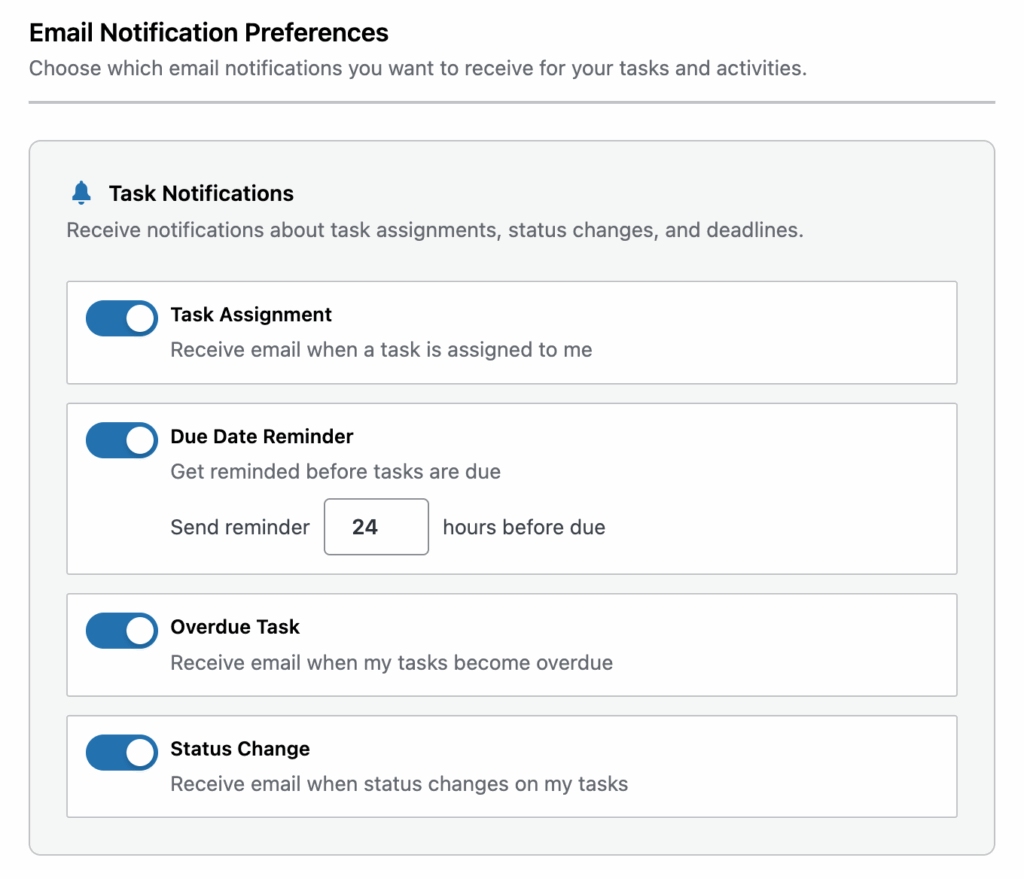The height and width of the screenshot is (879, 1024).
Task: Click "Receive email when my tasks become overdue"
Action: pyautogui.click(x=391, y=662)
